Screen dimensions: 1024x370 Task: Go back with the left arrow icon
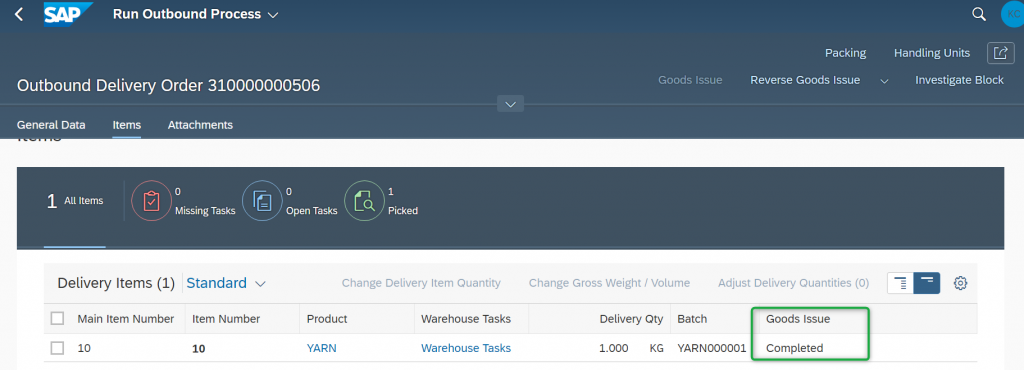point(19,14)
